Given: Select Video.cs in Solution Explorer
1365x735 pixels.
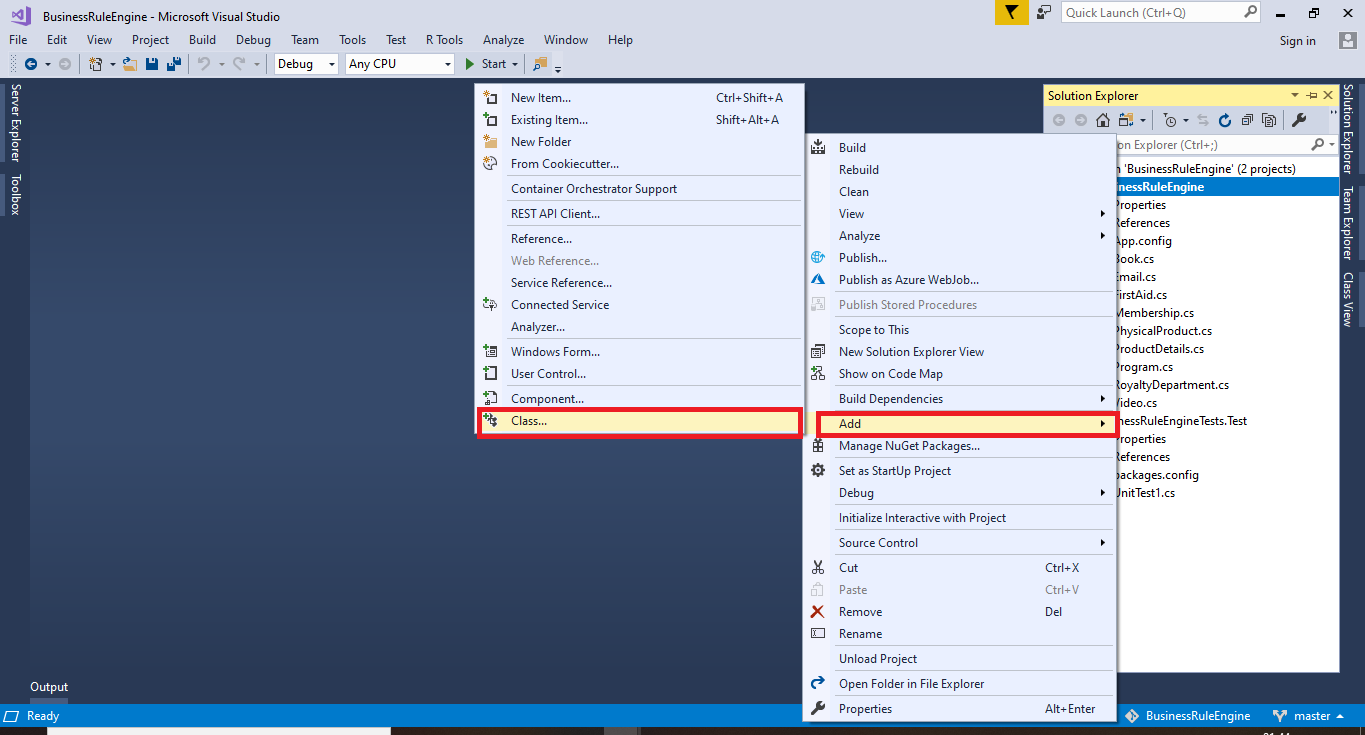Looking at the screenshot, I should pyautogui.click(x=1136, y=403).
